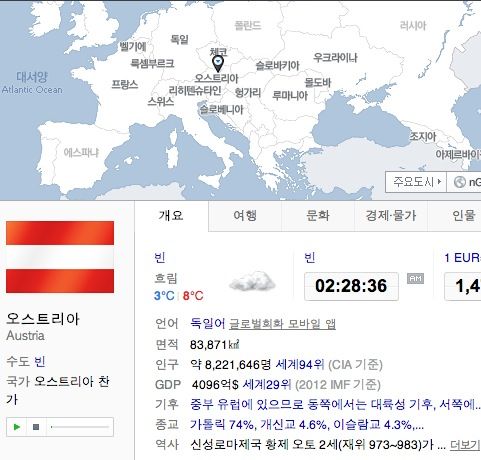Click the 오스트리아 label on the map
This screenshot has width=481, height=460.
(x=216, y=79)
